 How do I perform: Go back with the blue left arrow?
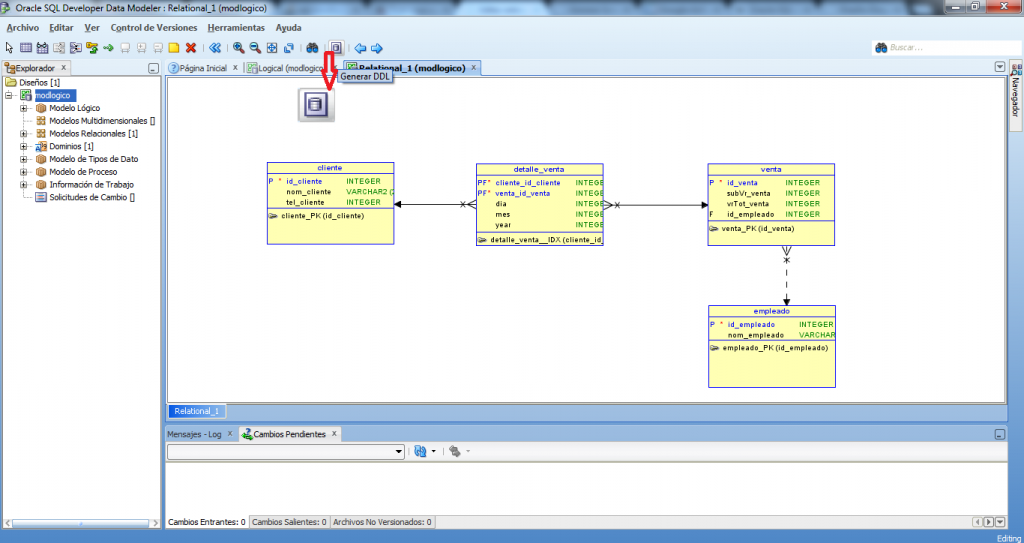click(x=360, y=48)
